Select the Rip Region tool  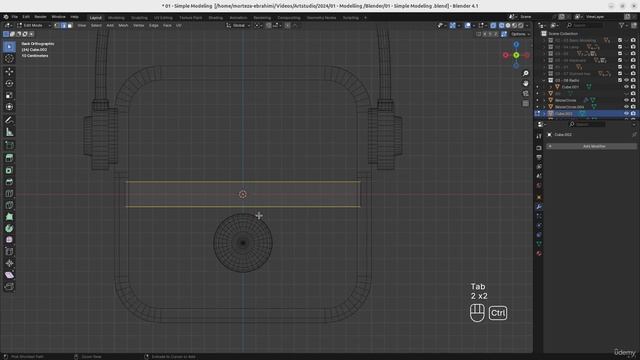pos(9,287)
